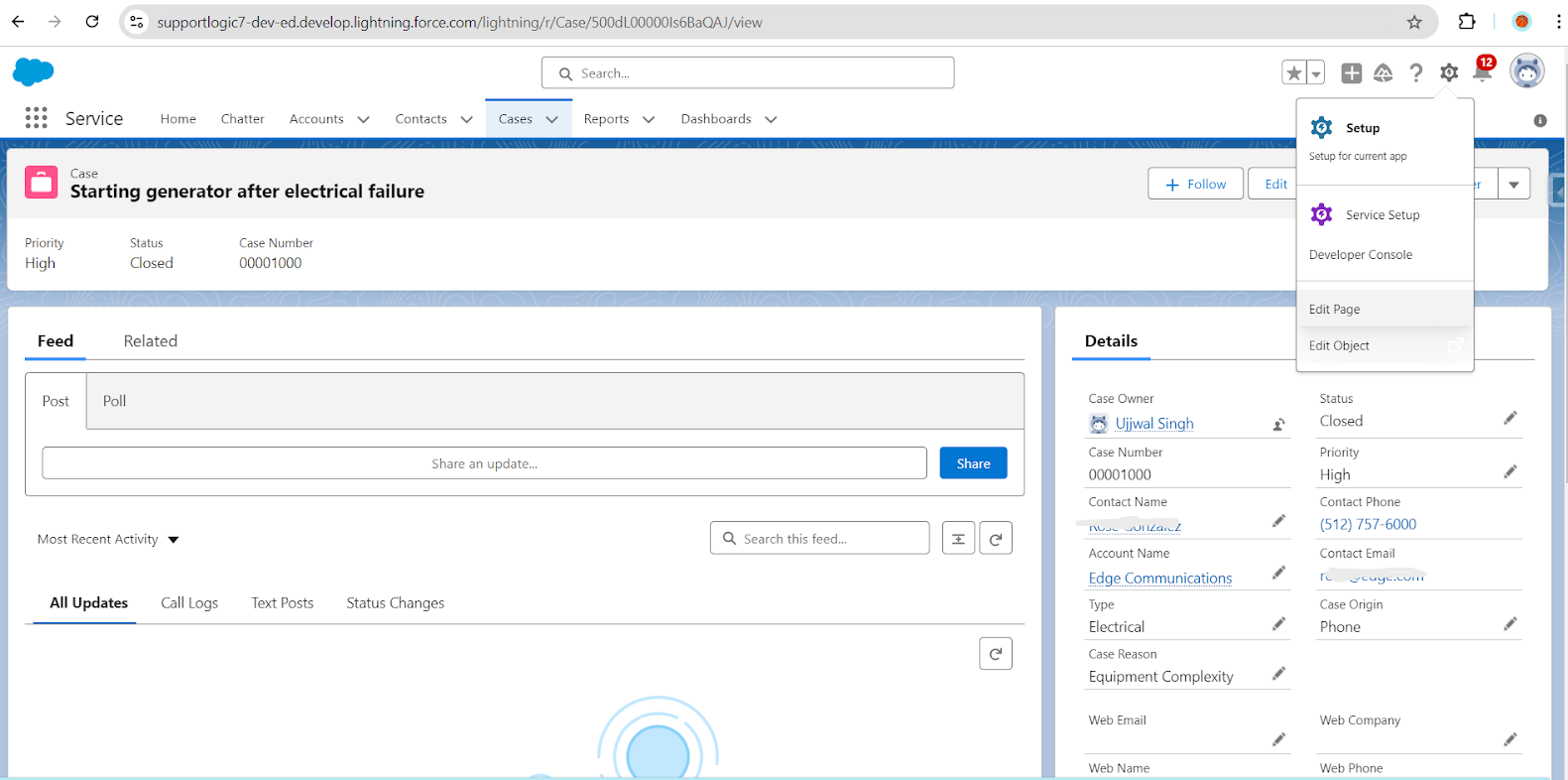The width and height of the screenshot is (1568, 780).
Task: Open Ujjwal Singh owner link
Action: coord(1154,424)
